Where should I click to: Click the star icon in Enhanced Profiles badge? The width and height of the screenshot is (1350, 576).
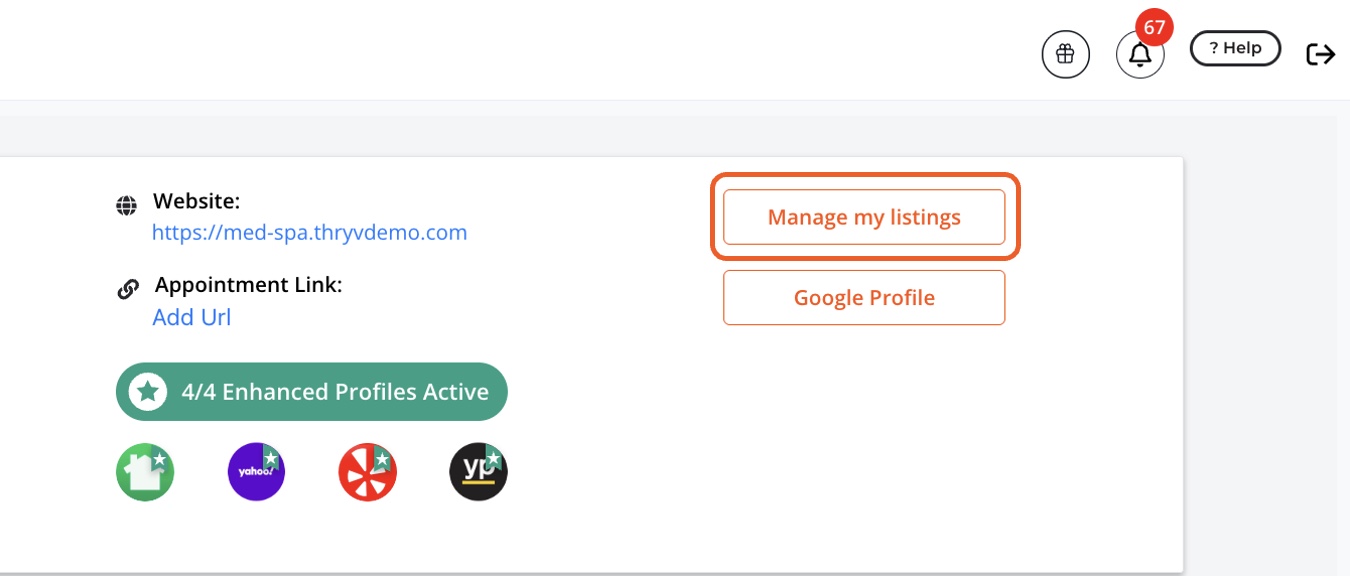[148, 392]
